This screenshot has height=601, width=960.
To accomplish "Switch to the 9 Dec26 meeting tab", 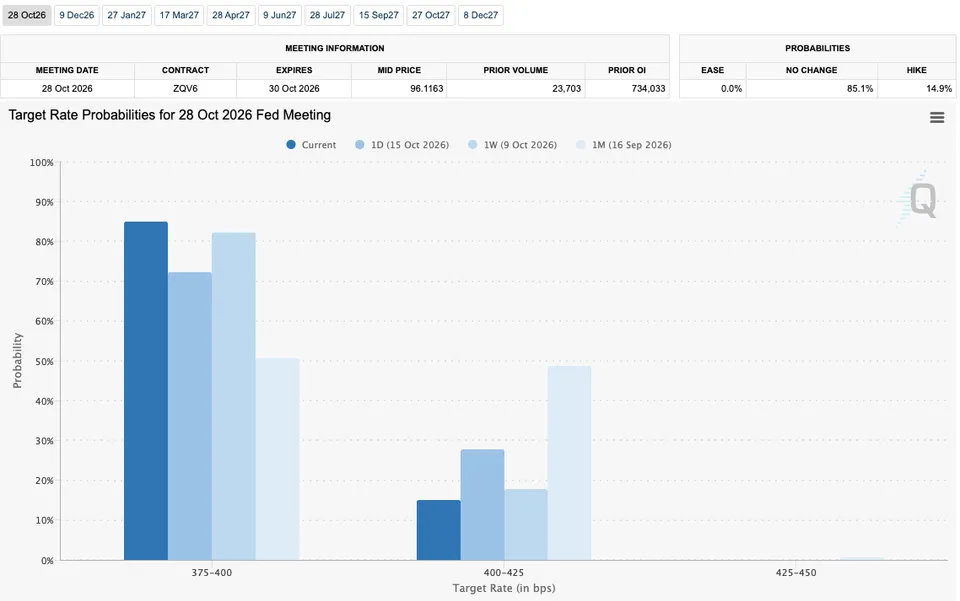I will [x=77, y=15].
